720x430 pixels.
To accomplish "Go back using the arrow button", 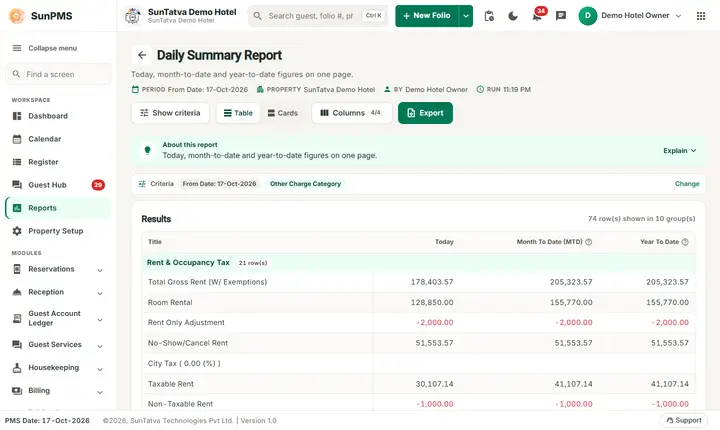I will (x=142, y=55).
